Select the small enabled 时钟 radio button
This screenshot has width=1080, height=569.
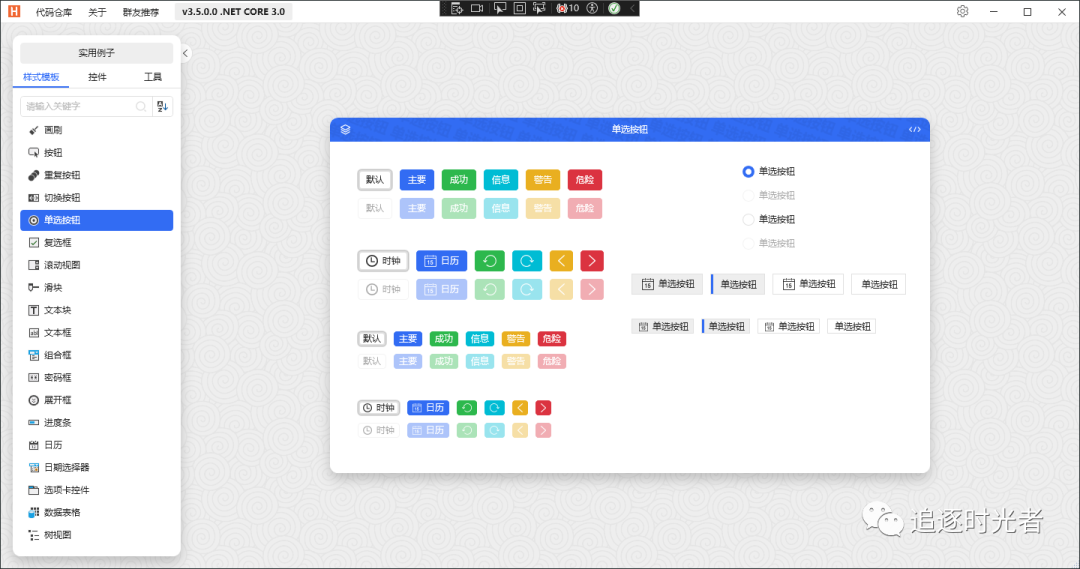pyautogui.click(x=379, y=408)
